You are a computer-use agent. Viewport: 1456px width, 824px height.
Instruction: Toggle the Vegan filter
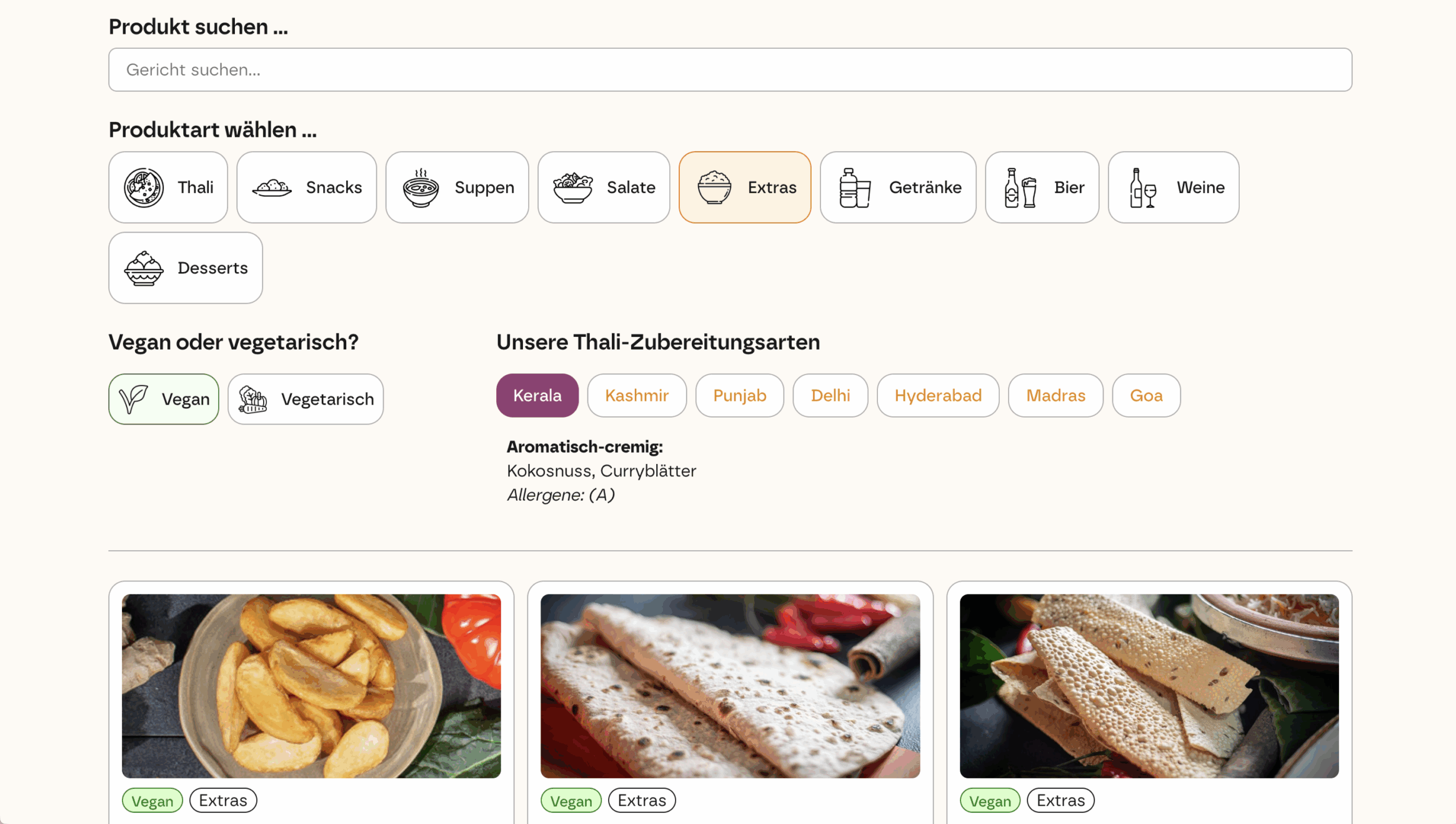[x=163, y=399]
